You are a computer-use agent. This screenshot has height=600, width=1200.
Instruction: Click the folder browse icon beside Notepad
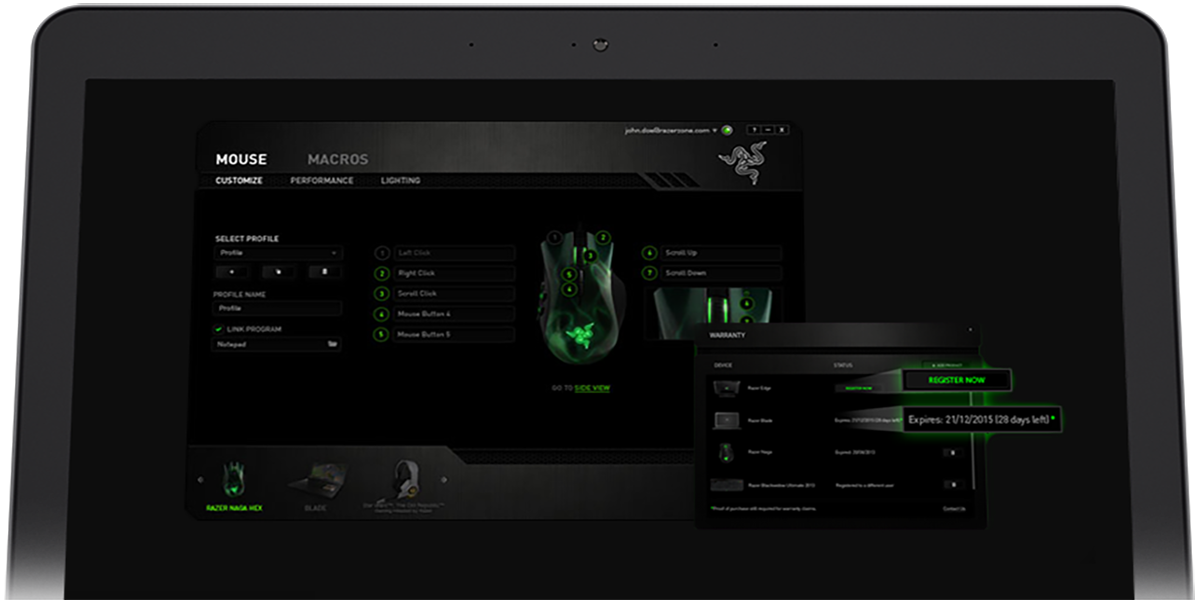[x=333, y=345]
